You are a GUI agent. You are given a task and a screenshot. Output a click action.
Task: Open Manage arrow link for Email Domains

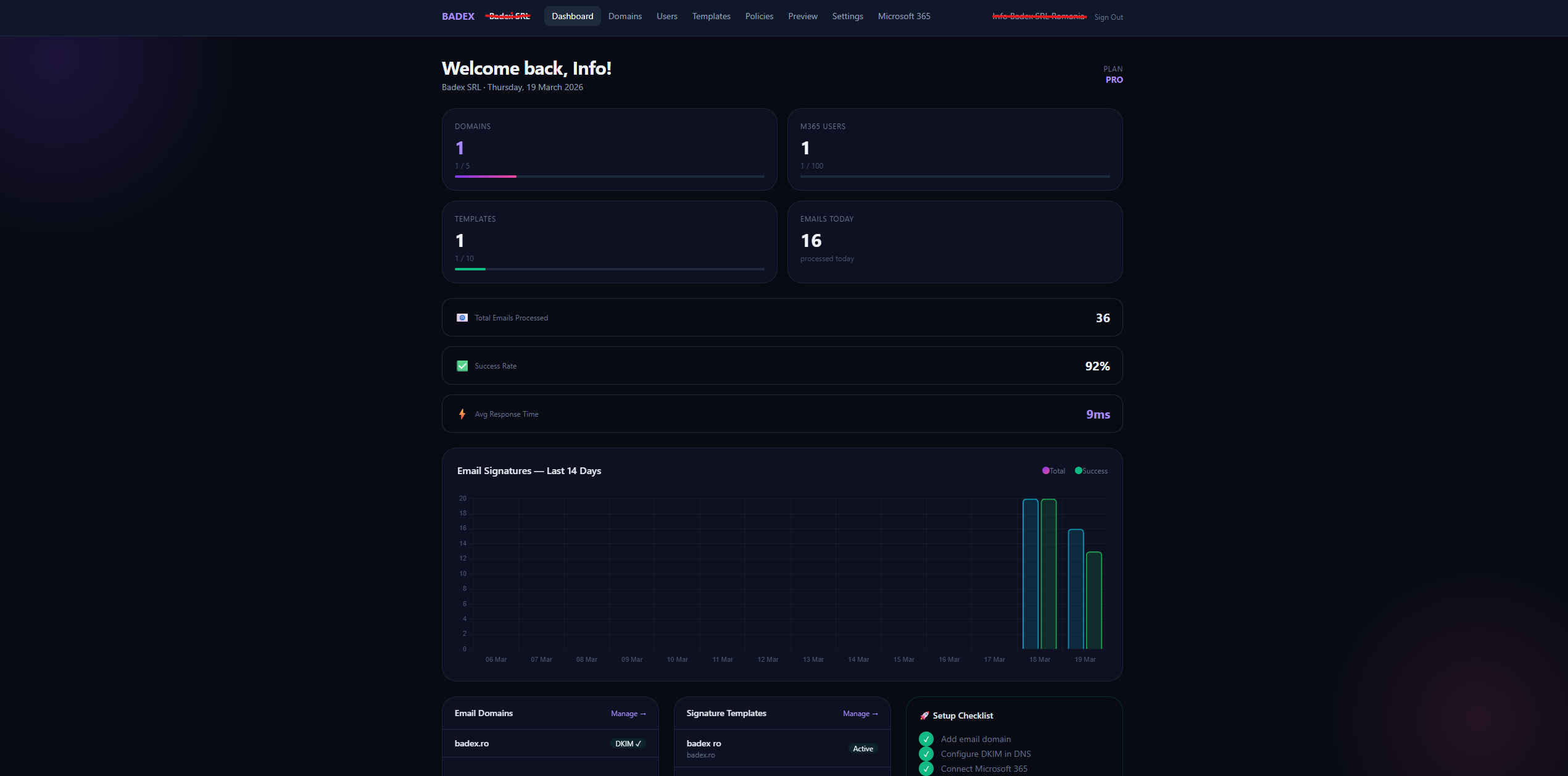click(628, 714)
